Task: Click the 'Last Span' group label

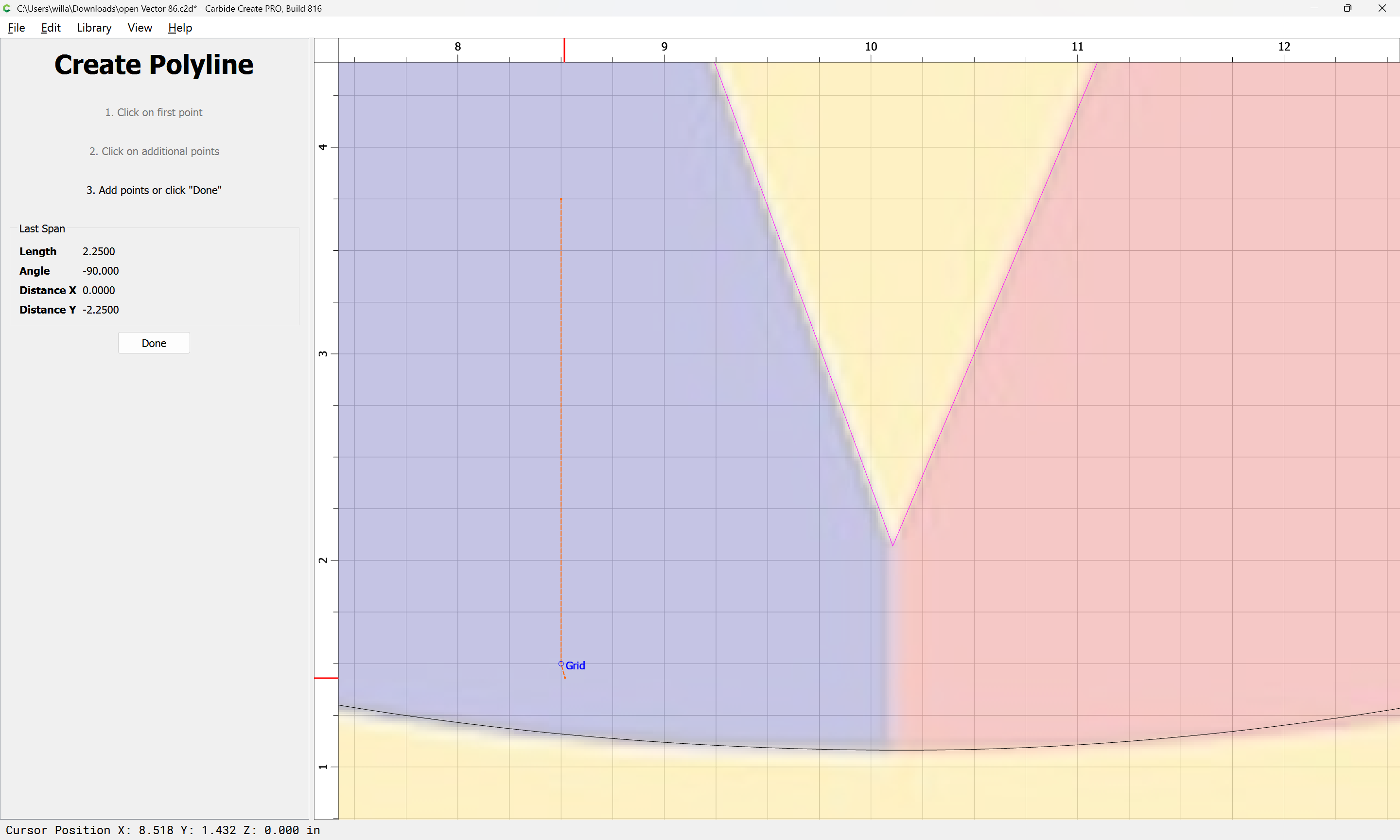Action: point(42,228)
